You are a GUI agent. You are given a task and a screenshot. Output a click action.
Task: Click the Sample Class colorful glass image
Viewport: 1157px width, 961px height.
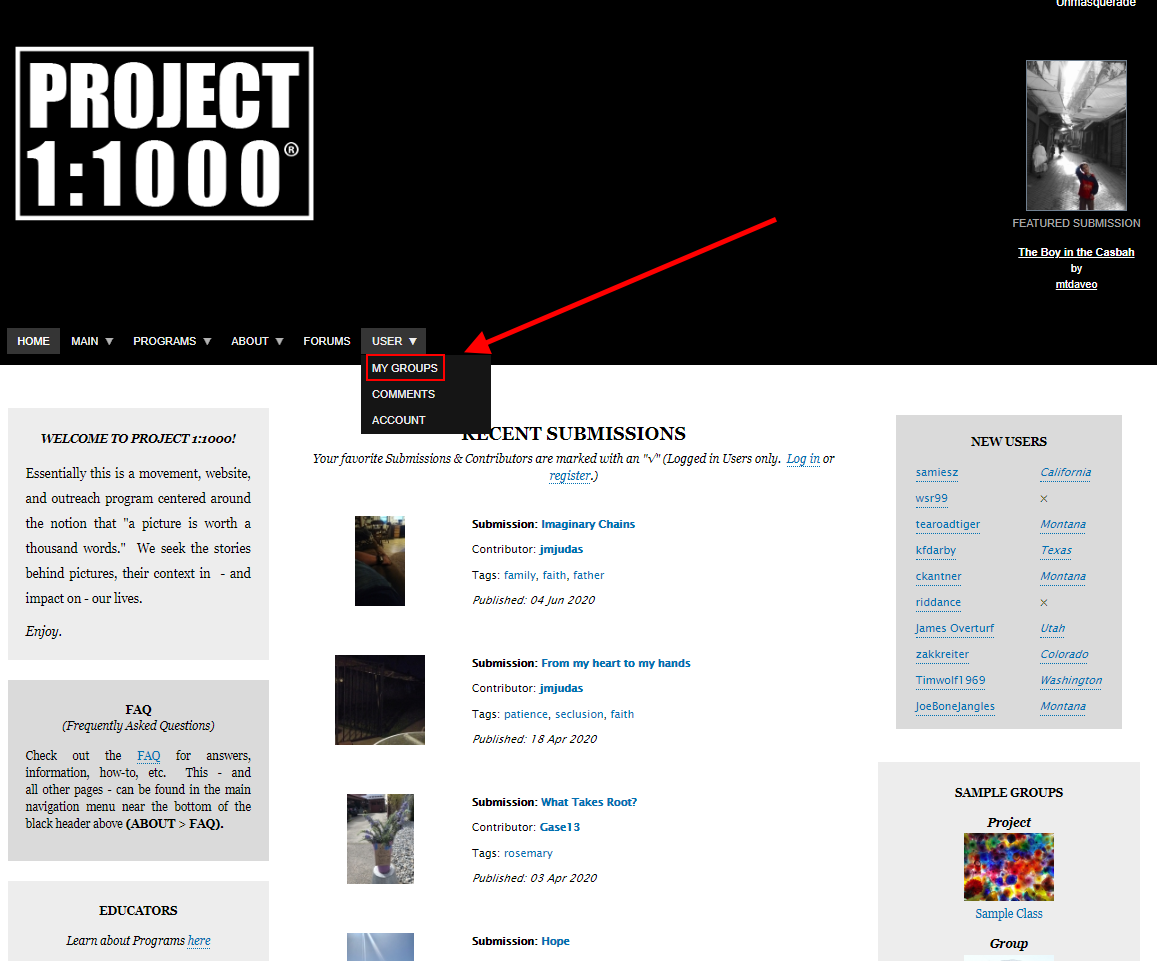point(1008,867)
